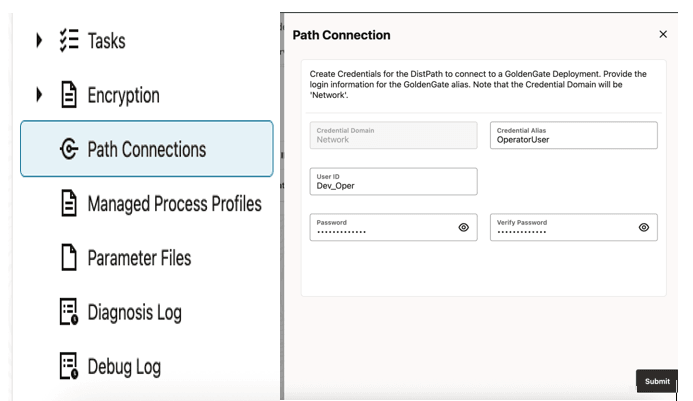The width and height of the screenshot is (693, 401).
Task: Click the Tasks checklist icon
Action: 68,41
